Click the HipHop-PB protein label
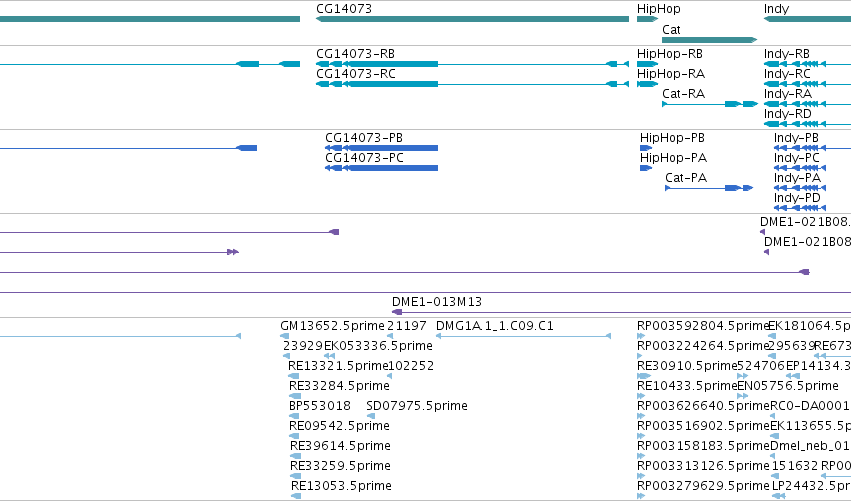 click(x=672, y=138)
